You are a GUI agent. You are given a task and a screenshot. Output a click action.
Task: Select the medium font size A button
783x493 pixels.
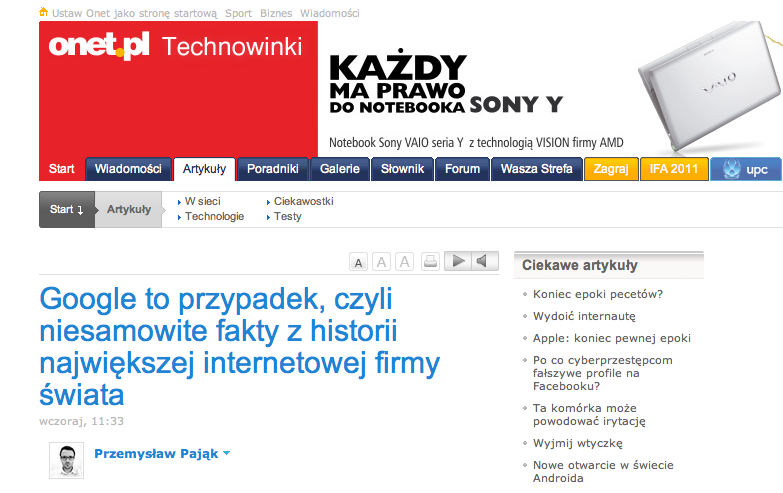click(382, 262)
